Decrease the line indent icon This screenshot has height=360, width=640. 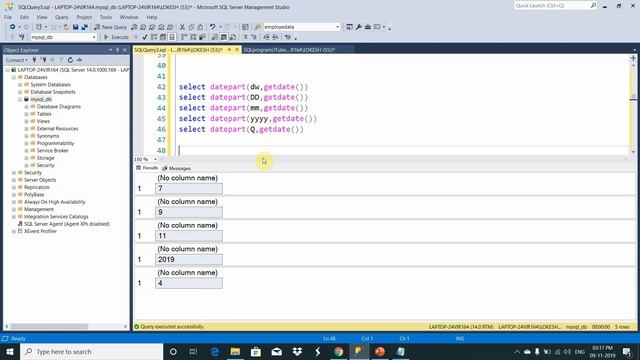266,37
